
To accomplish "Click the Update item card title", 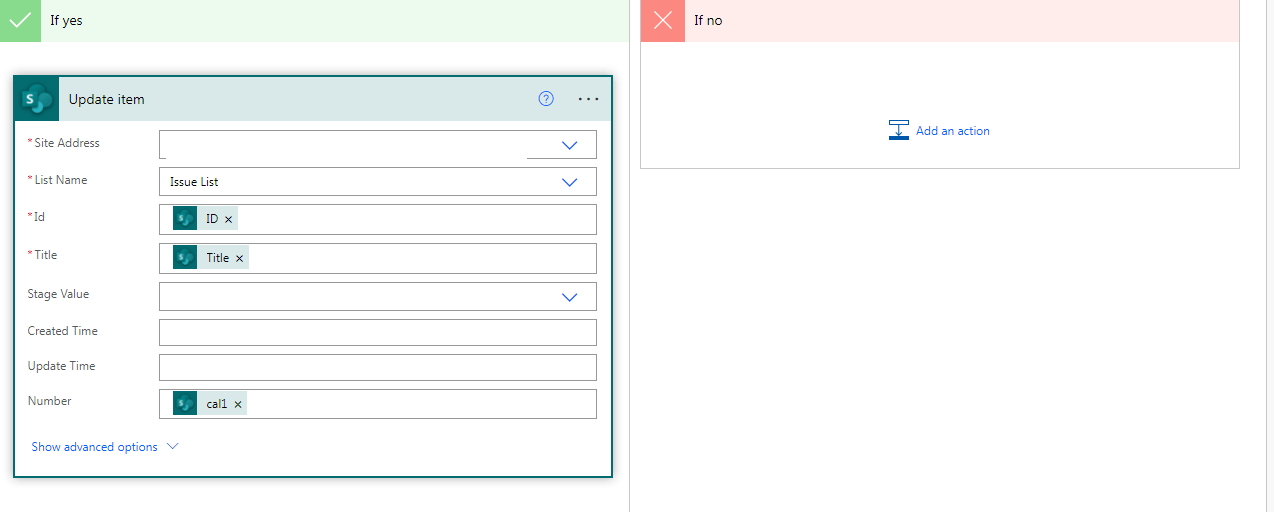I will pyautogui.click(x=107, y=99).
